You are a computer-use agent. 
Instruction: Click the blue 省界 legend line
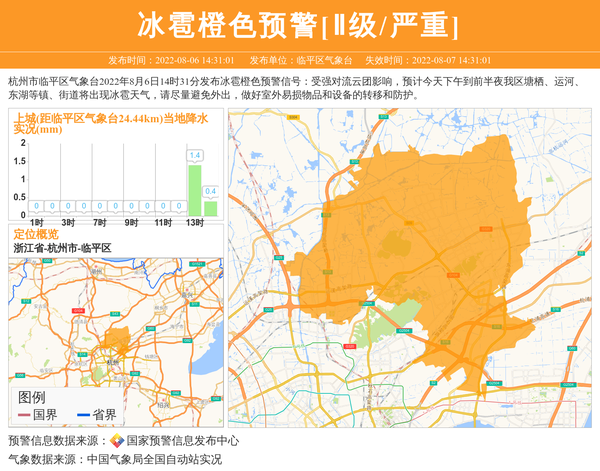tap(83, 414)
